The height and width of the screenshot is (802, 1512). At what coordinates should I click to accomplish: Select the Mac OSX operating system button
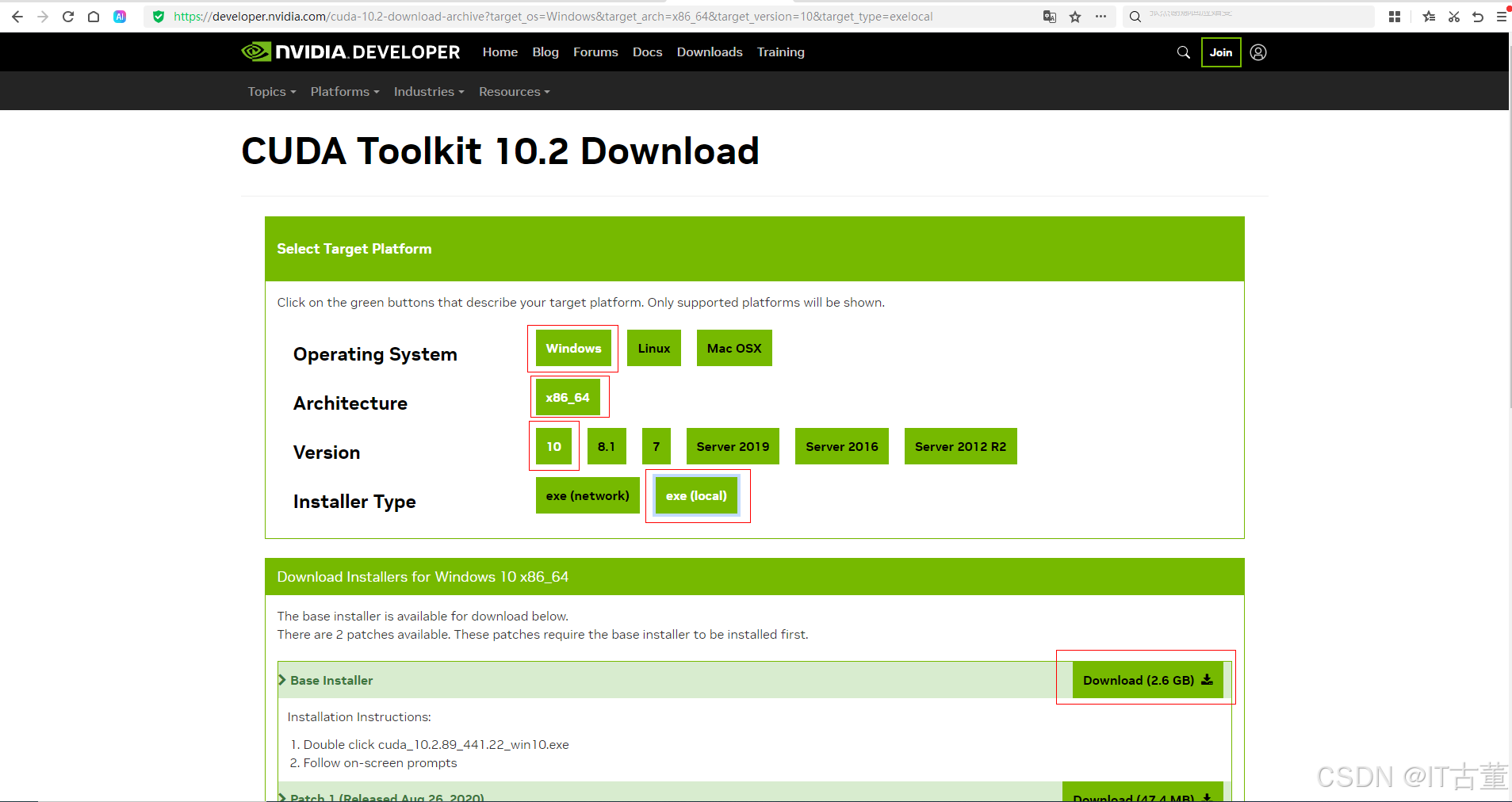coord(734,349)
